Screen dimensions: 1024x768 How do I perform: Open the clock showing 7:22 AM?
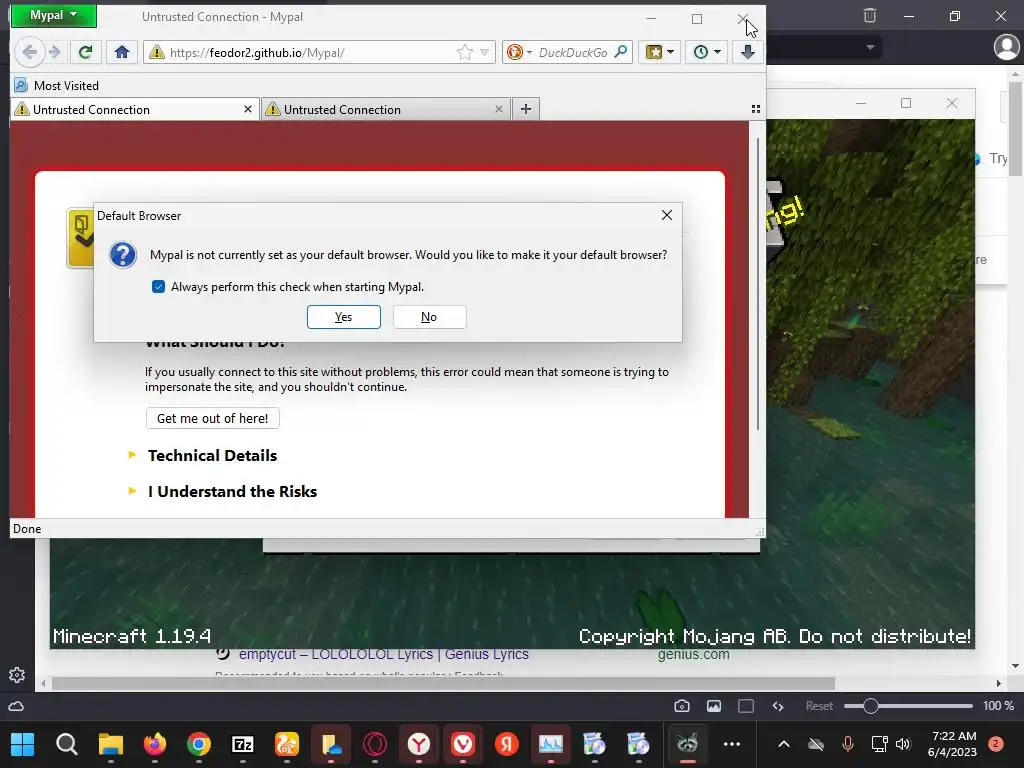click(952, 744)
